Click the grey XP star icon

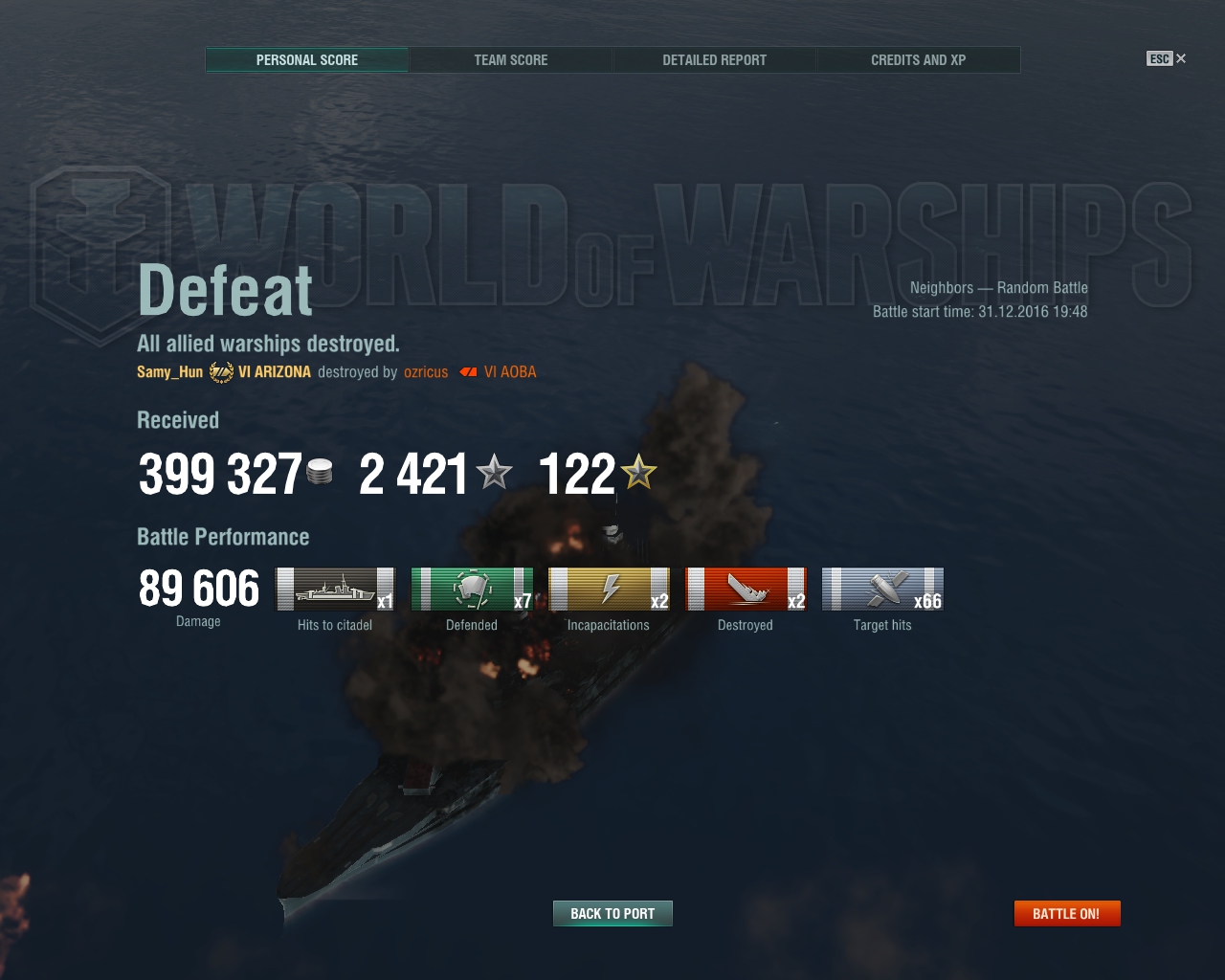[494, 472]
